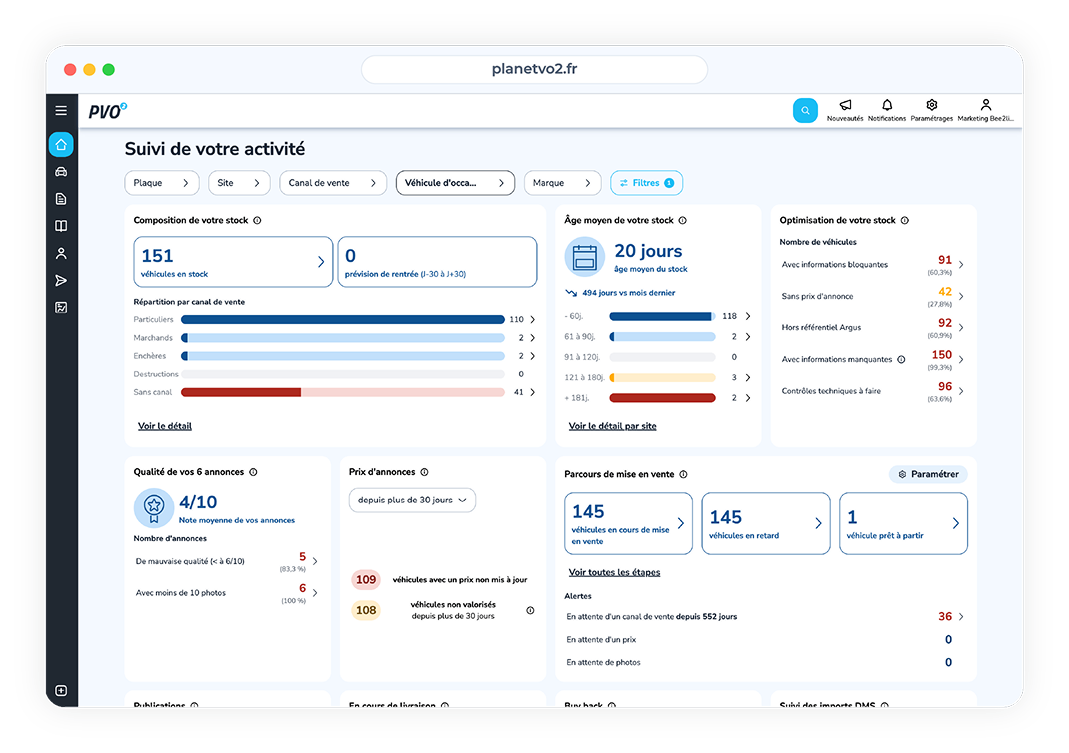Open 145 véhicules en retard card

coord(766,523)
